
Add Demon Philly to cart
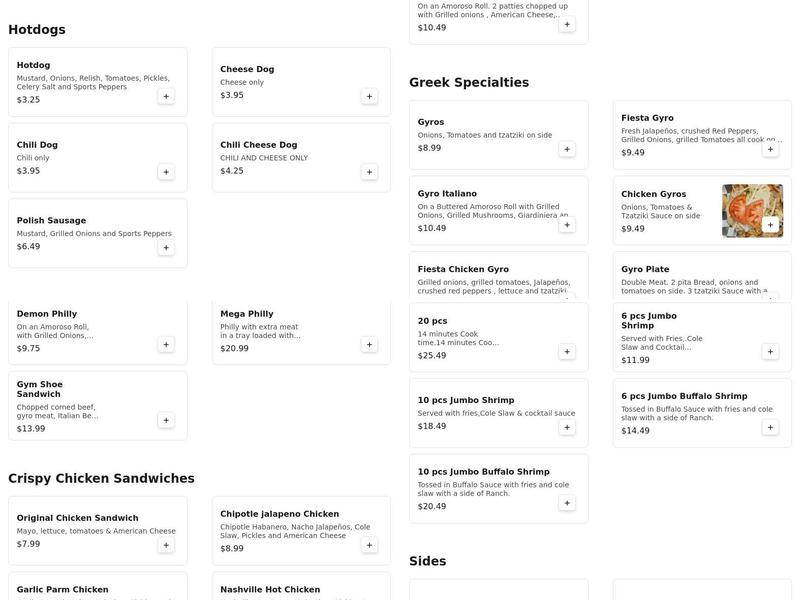pos(166,345)
